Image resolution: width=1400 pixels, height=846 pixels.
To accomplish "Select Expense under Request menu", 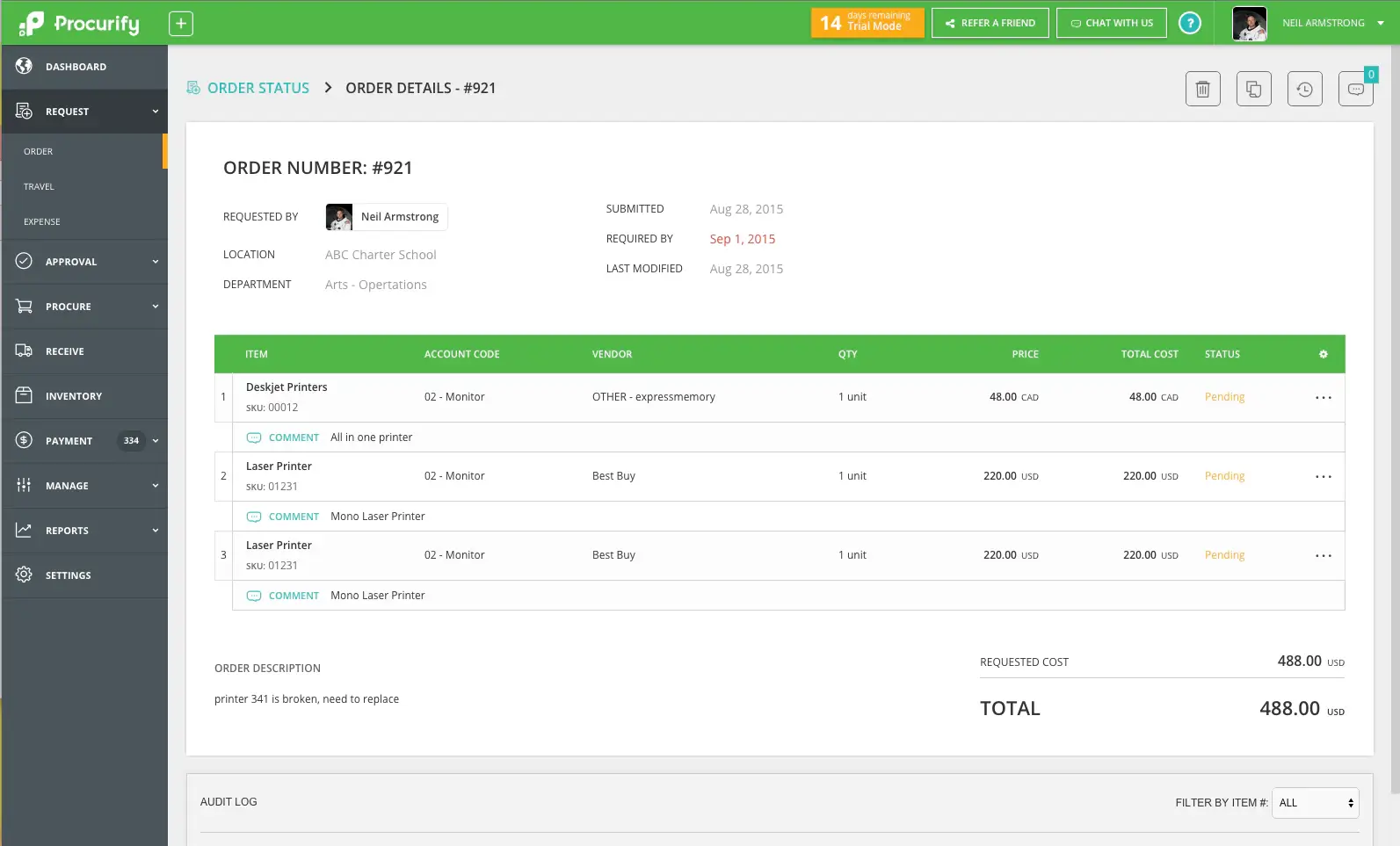I will coord(42,222).
